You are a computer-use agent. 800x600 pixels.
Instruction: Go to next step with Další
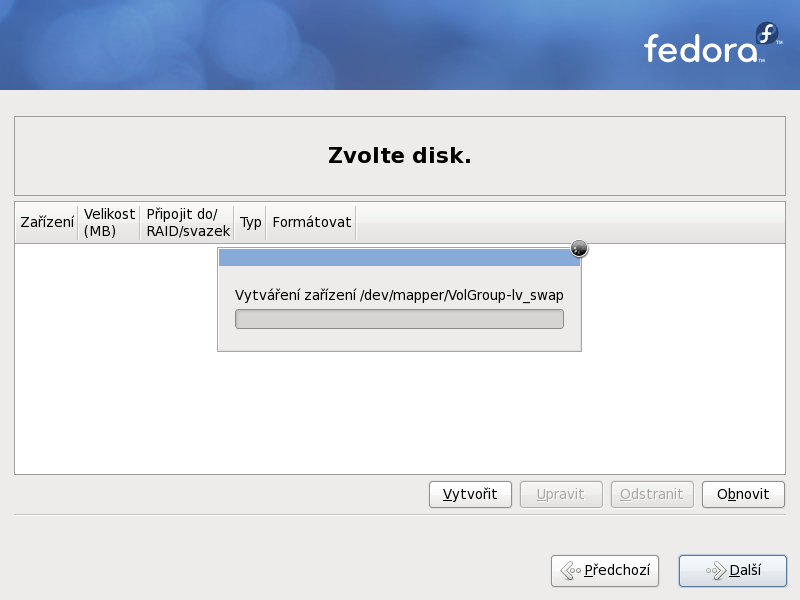coord(733,570)
